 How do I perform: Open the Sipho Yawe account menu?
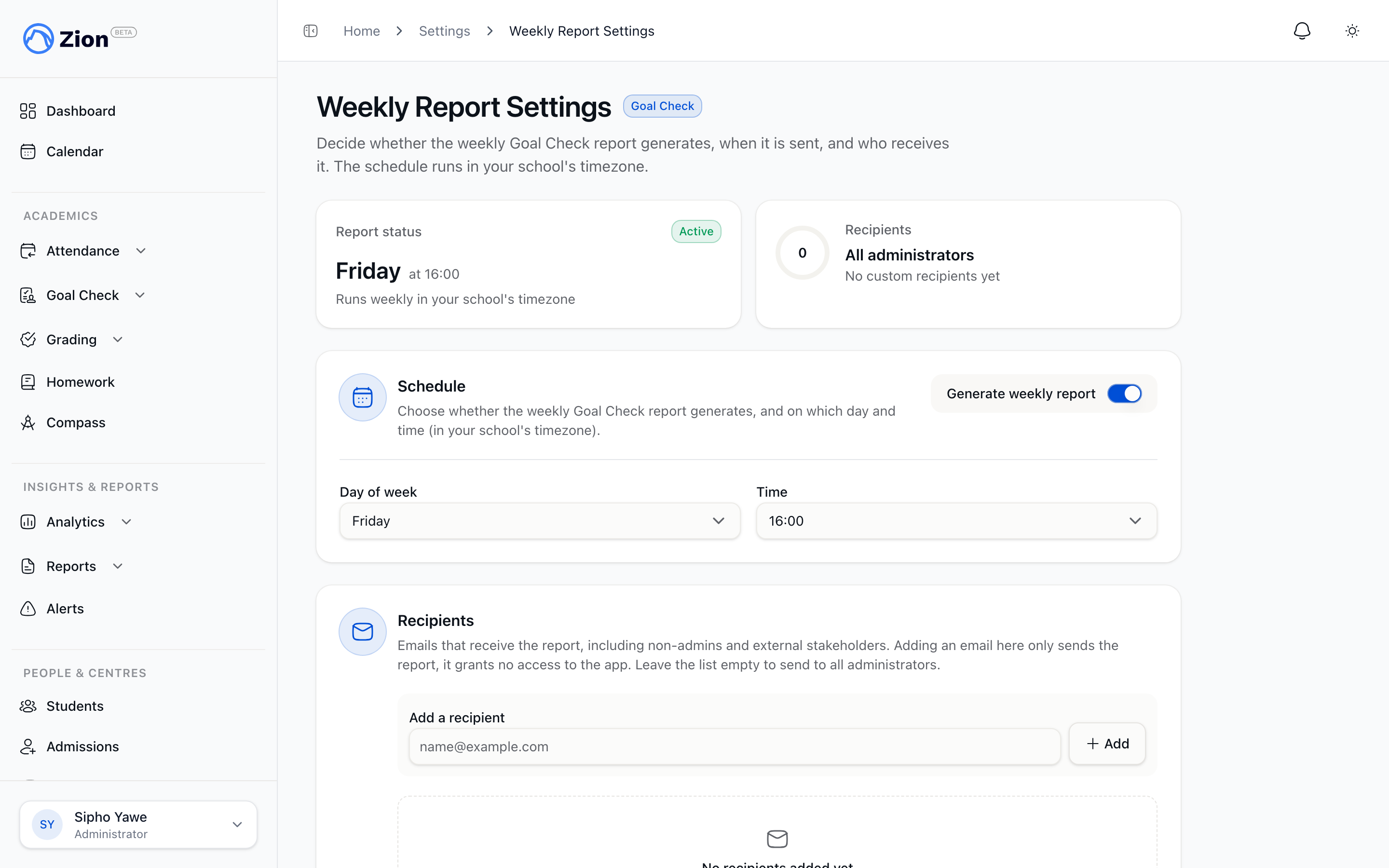(138, 825)
